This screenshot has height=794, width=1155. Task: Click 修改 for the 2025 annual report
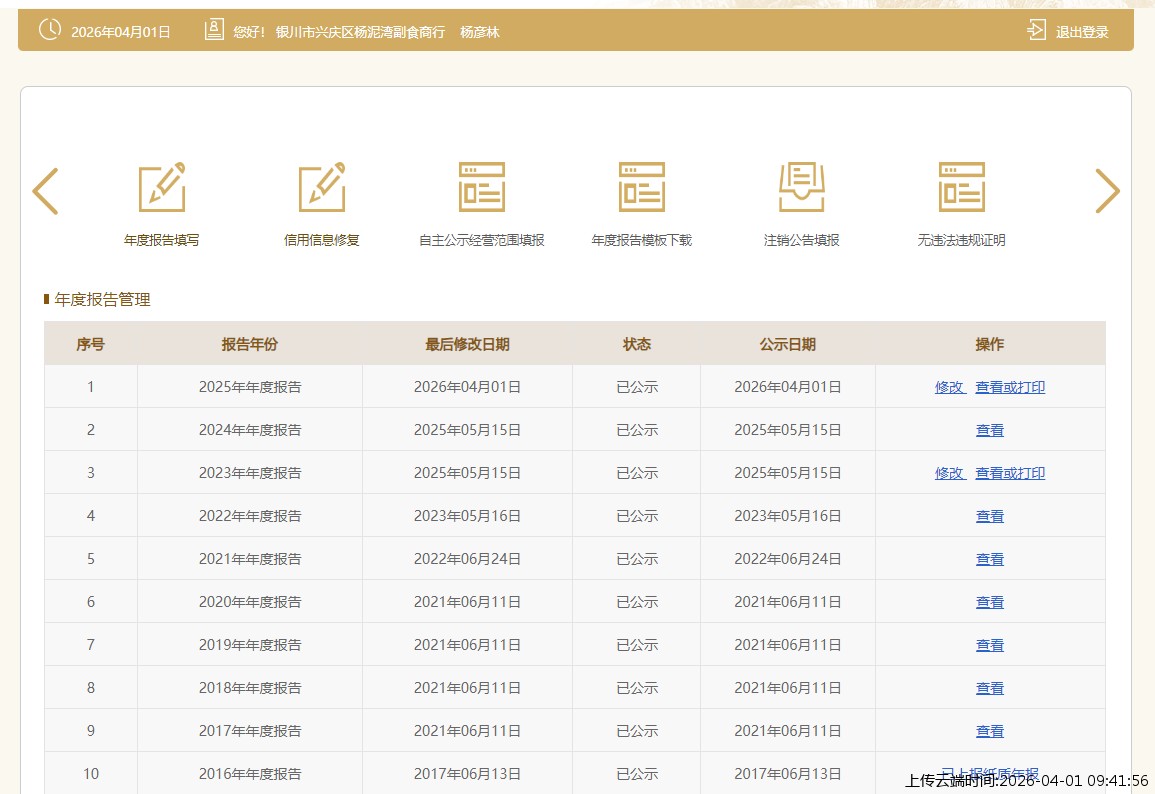949,387
